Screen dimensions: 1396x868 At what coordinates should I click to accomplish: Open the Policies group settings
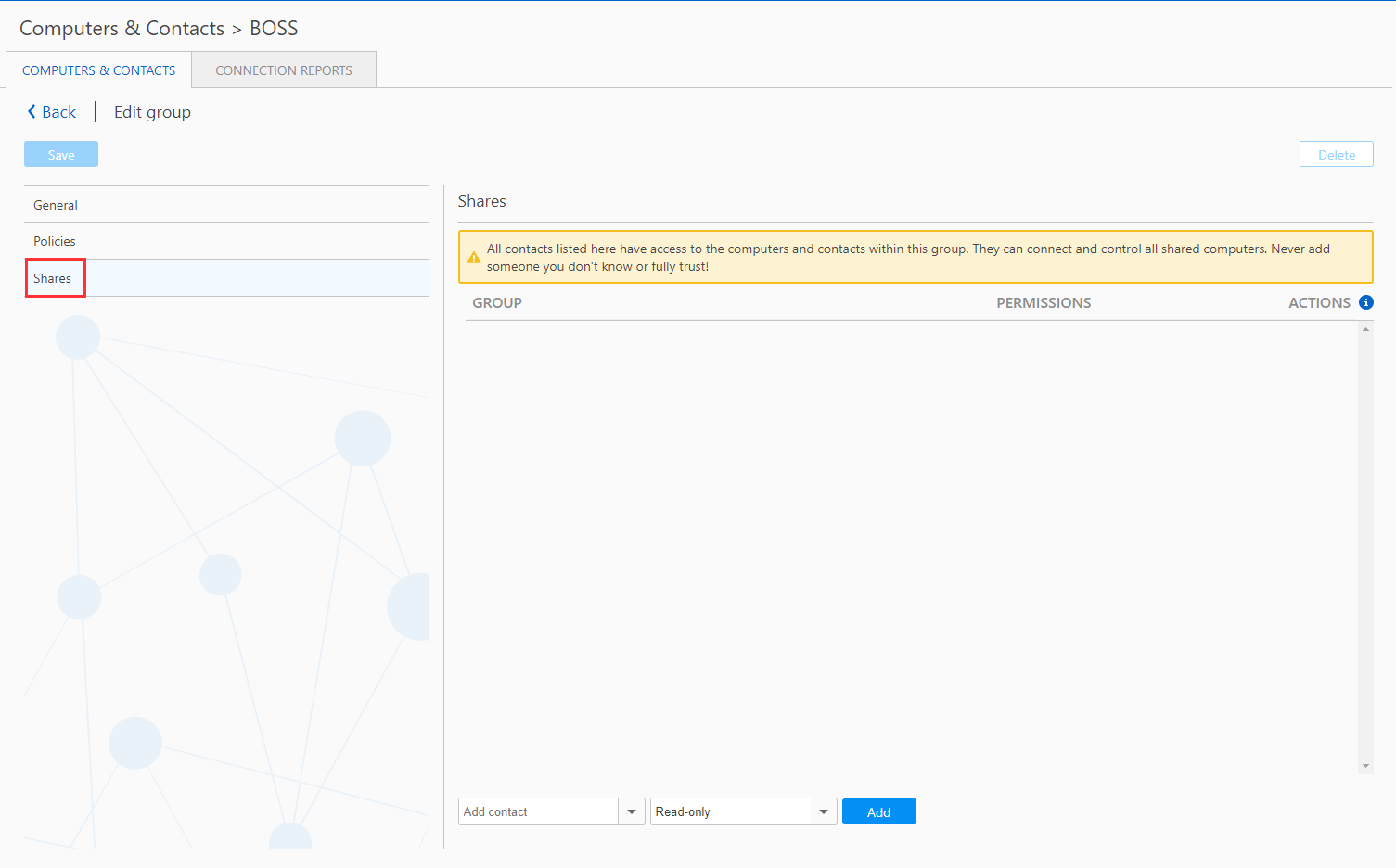tap(54, 240)
